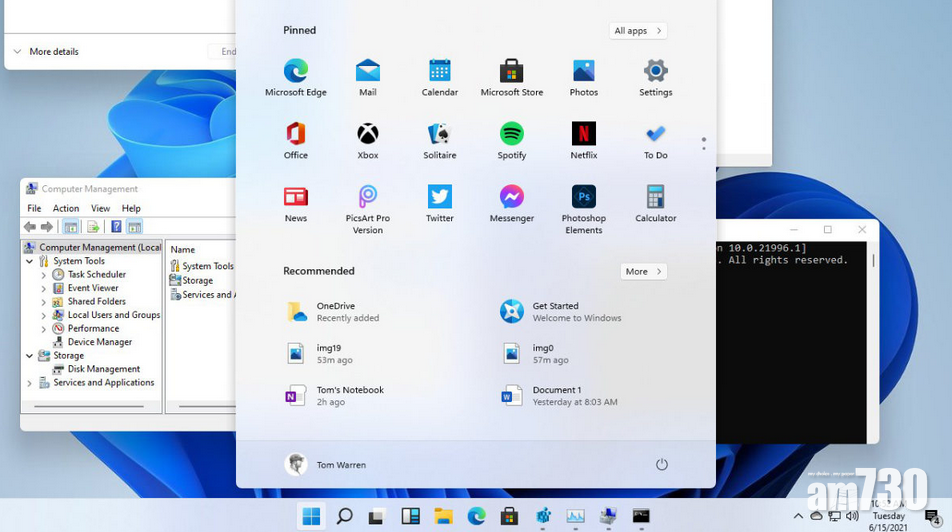
Task: Expand the Shared Folders node
Action: point(43,302)
